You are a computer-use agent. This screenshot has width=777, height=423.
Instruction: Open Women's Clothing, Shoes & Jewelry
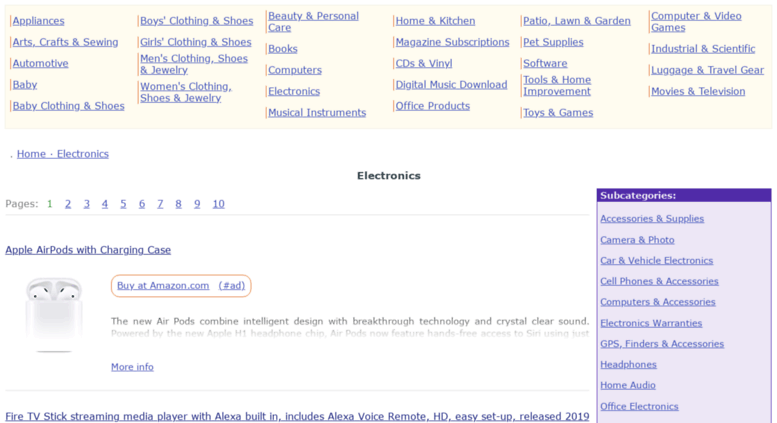pos(186,92)
